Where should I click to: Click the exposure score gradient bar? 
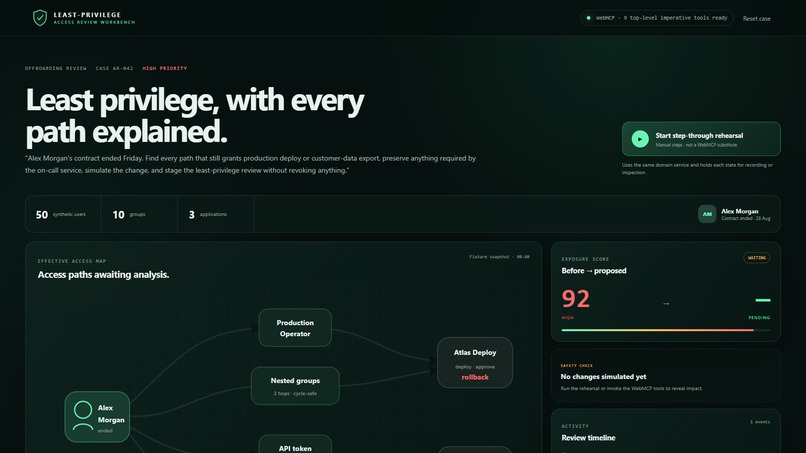(x=666, y=330)
